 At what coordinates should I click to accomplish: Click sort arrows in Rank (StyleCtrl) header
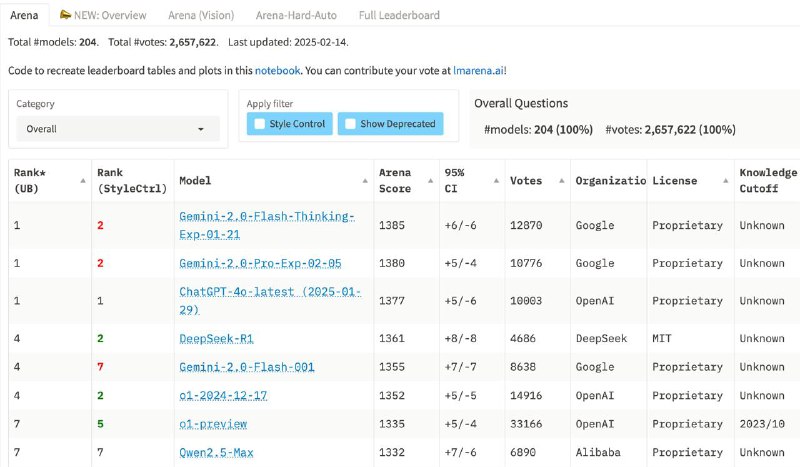coord(166,180)
